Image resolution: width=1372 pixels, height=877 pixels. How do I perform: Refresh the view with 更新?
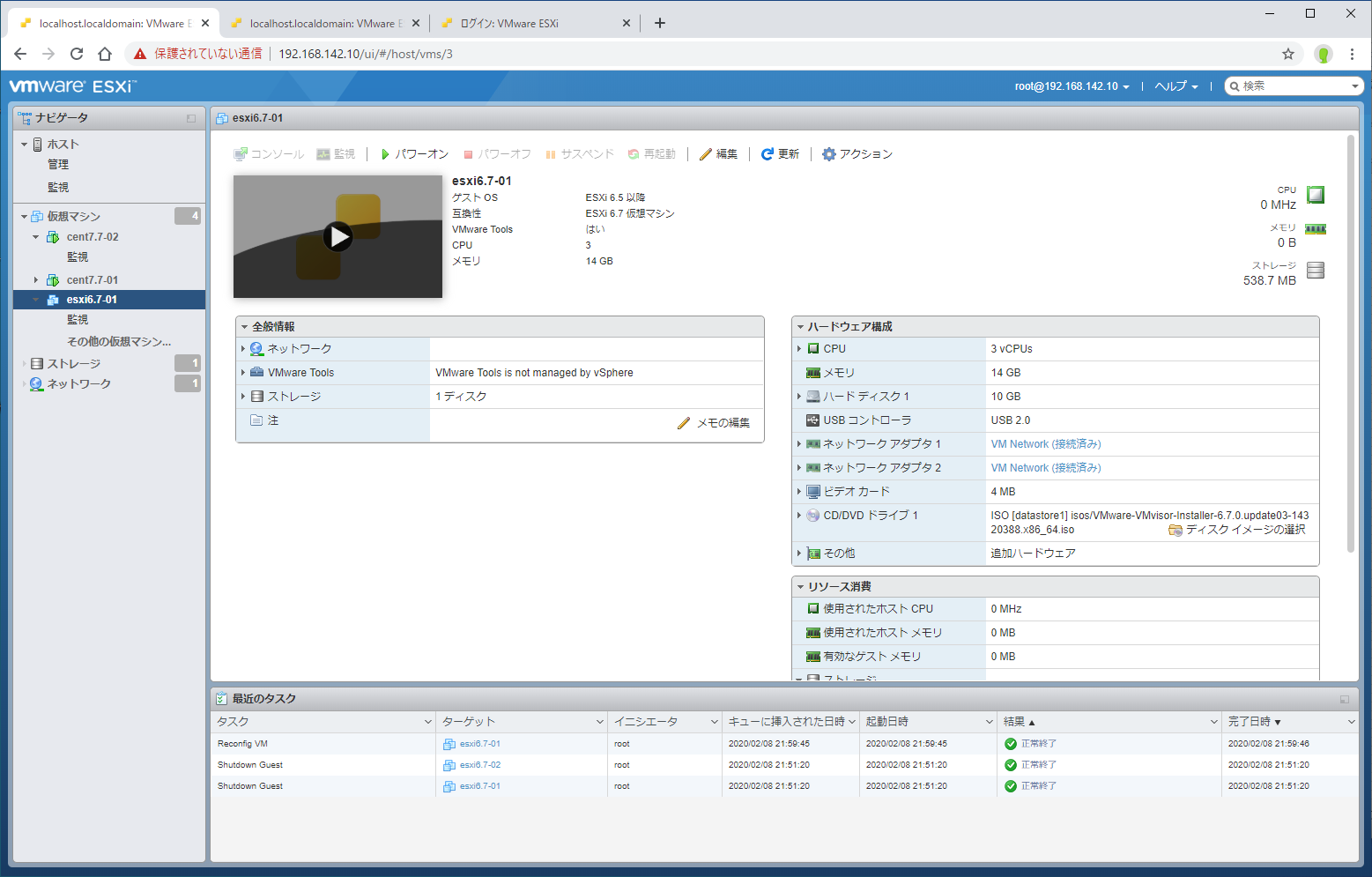[780, 154]
